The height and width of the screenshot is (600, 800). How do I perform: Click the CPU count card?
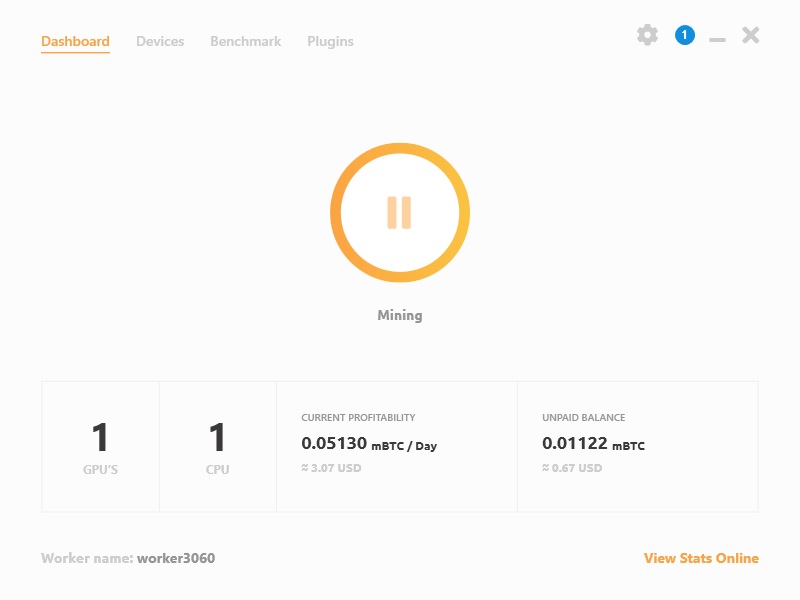point(218,446)
